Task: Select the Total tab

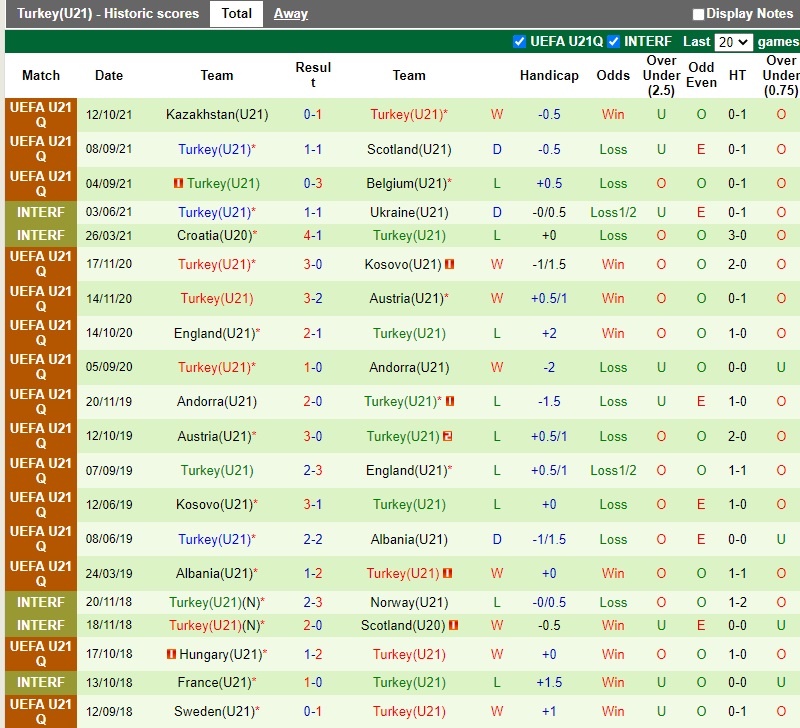Action: click(236, 14)
